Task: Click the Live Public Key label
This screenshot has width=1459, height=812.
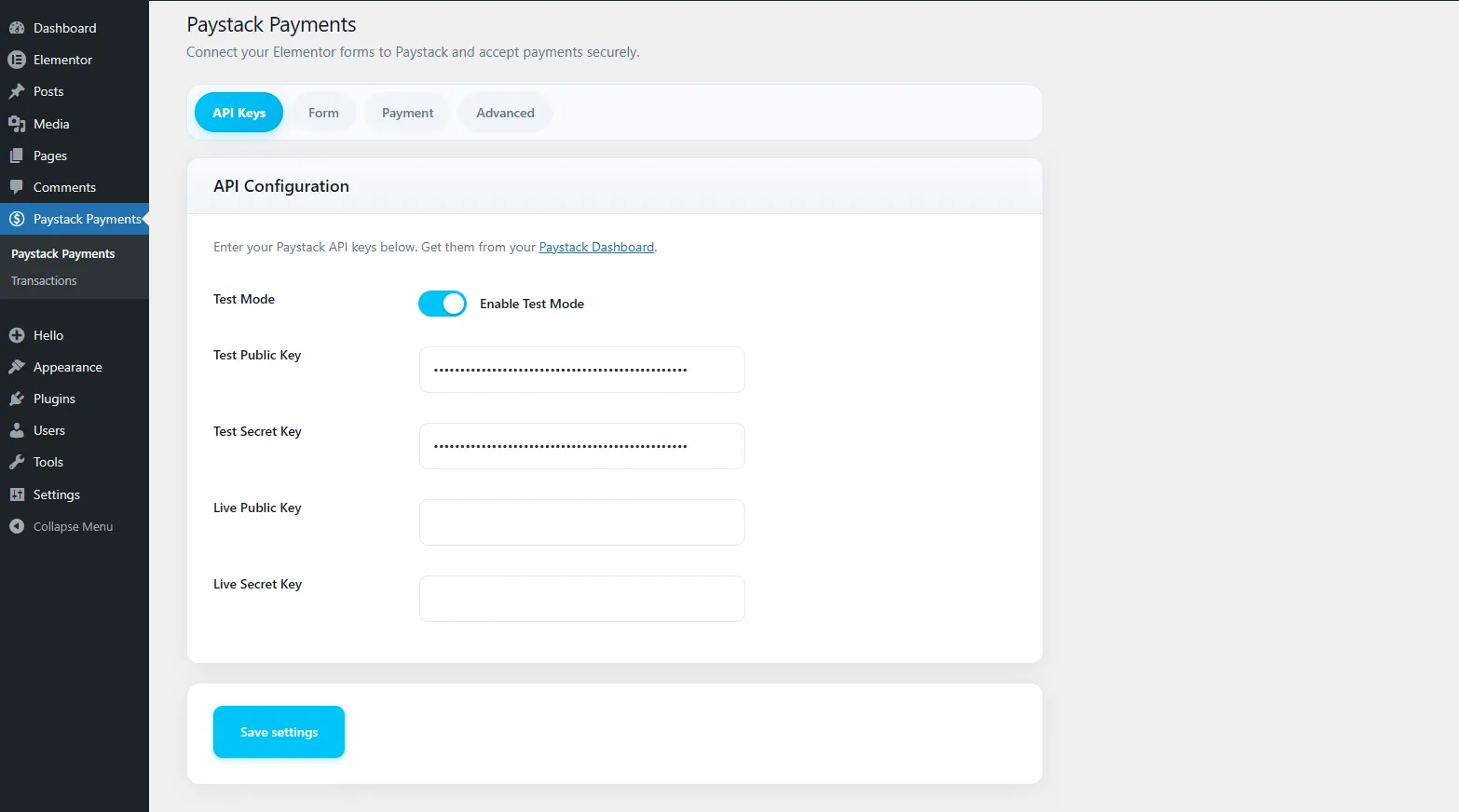Action: tap(257, 507)
